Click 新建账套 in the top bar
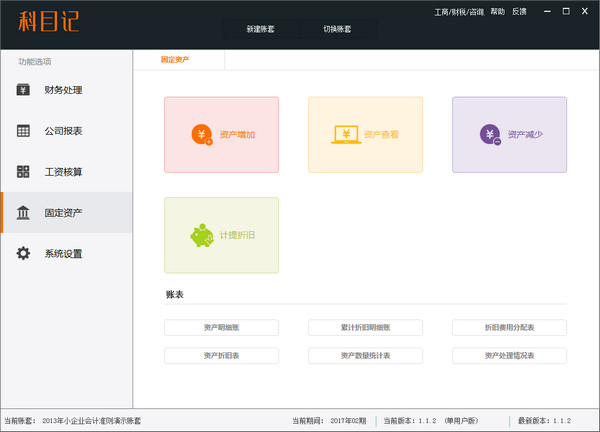The width and height of the screenshot is (600, 432). (260, 29)
